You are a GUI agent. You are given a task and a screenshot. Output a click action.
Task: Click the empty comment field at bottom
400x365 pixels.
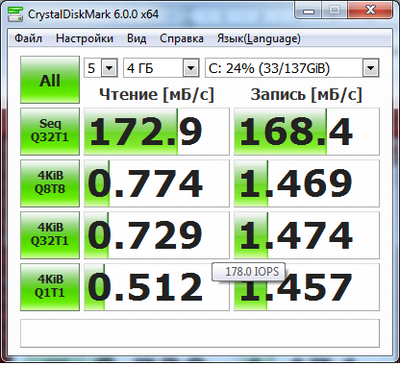pos(200,333)
